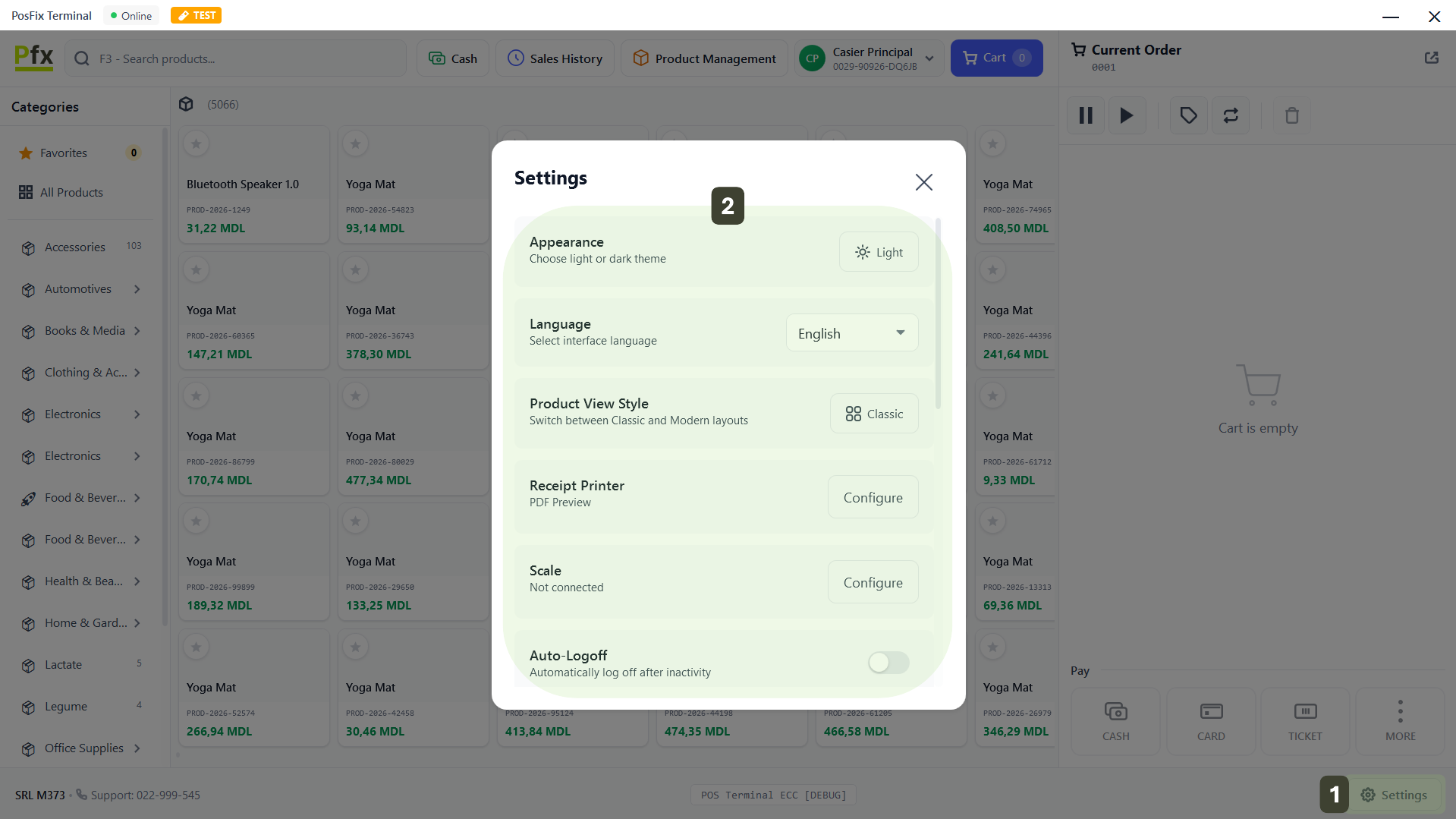1456x819 pixels.
Task: Configure the Scale
Action: [873, 582]
